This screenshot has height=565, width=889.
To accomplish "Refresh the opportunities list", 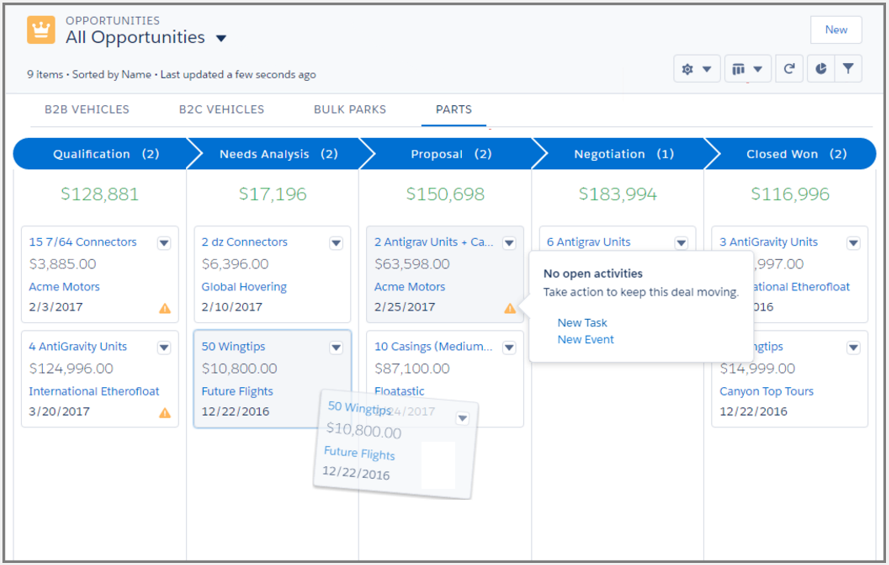I will 789,69.
